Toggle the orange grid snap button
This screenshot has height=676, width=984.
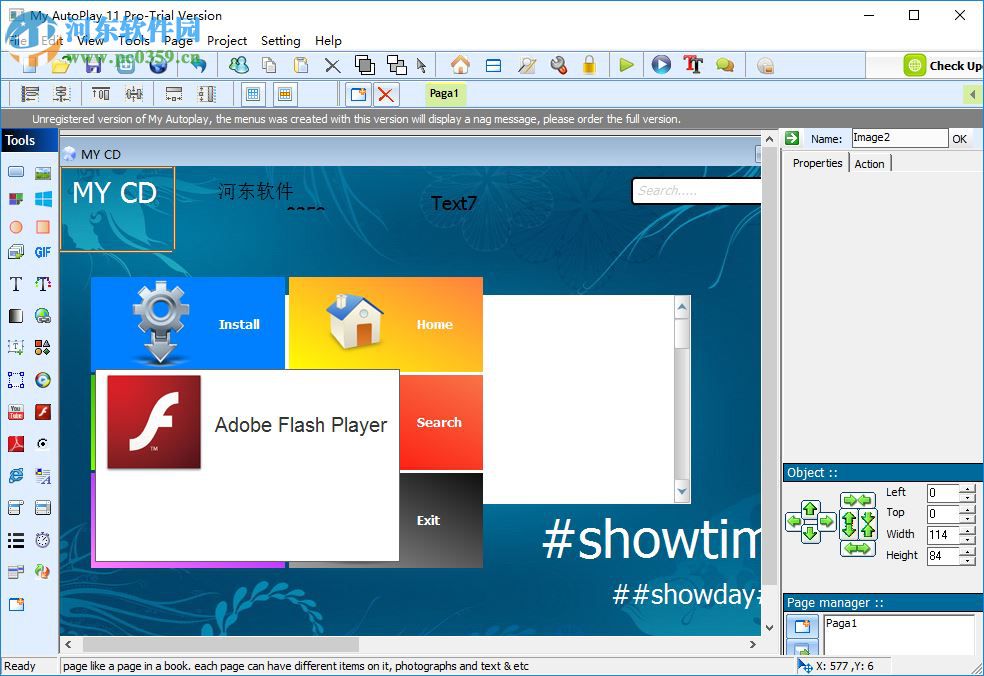[285, 94]
